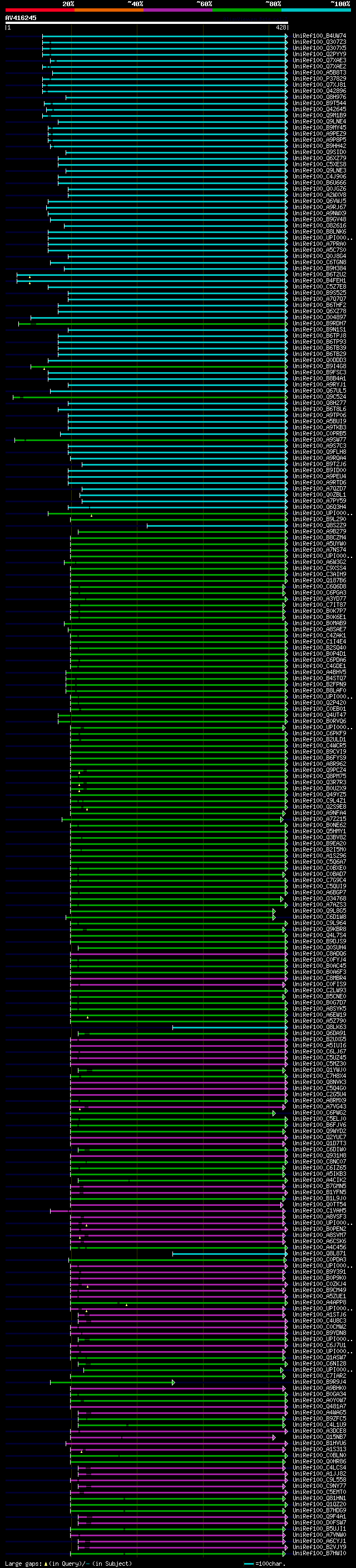Select label UniRef100_Q9M1B9
Viewport: 356px width, 1568px height.
pyautogui.click(x=319, y=116)
